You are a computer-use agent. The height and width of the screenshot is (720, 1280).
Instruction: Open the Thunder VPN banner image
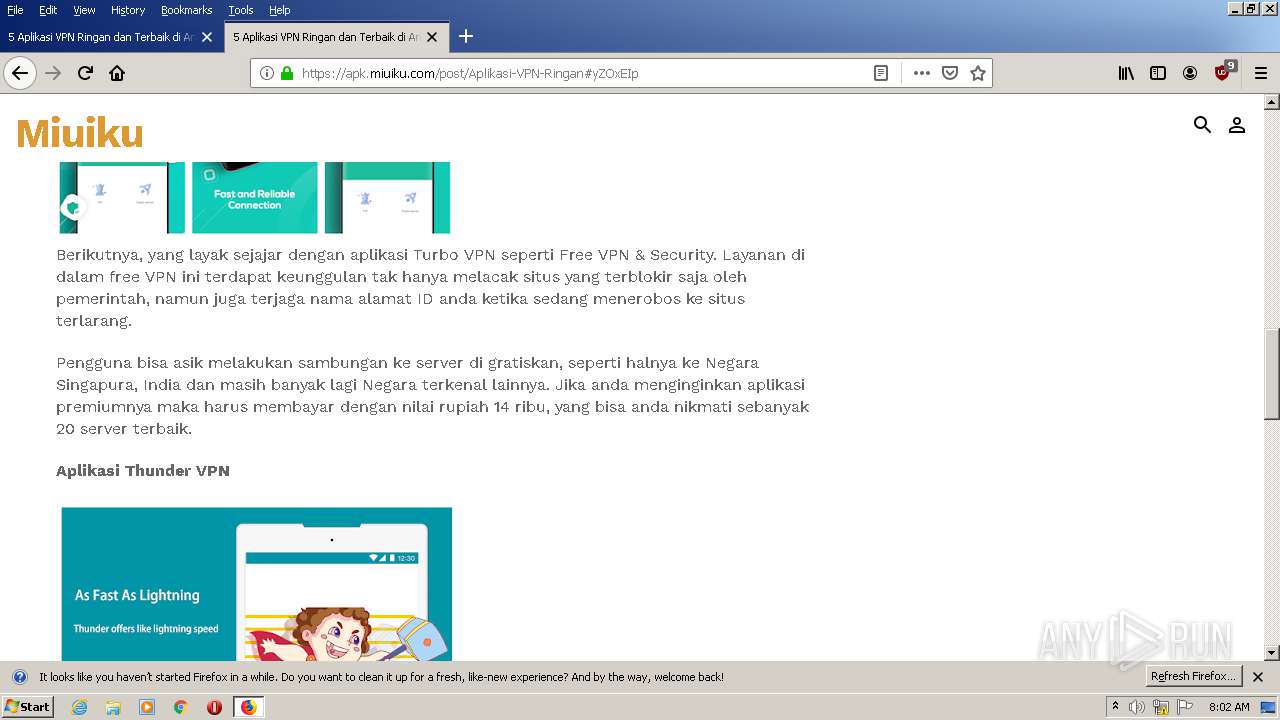(257, 584)
